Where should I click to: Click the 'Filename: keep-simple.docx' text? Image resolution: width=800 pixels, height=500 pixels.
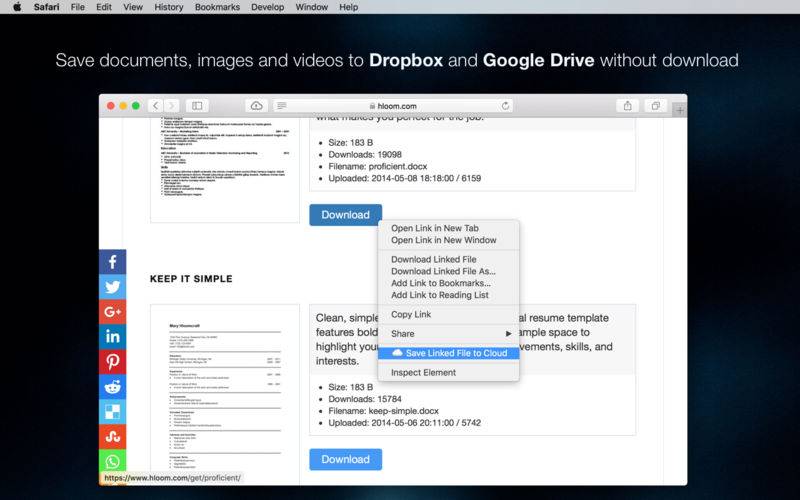click(x=383, y=411)
